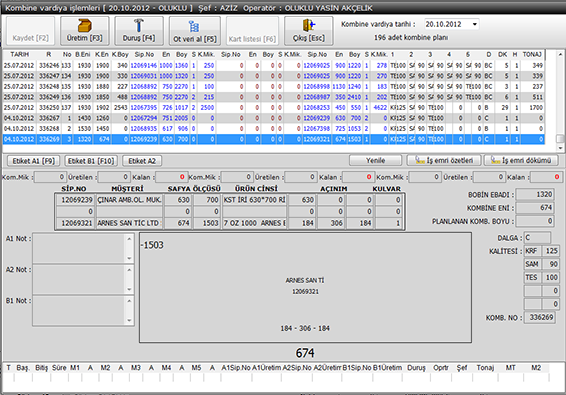The height and width of the screenshot is (395, 566).
Task: Click the DALGA field showing C
Action: (x=537, y=238)
